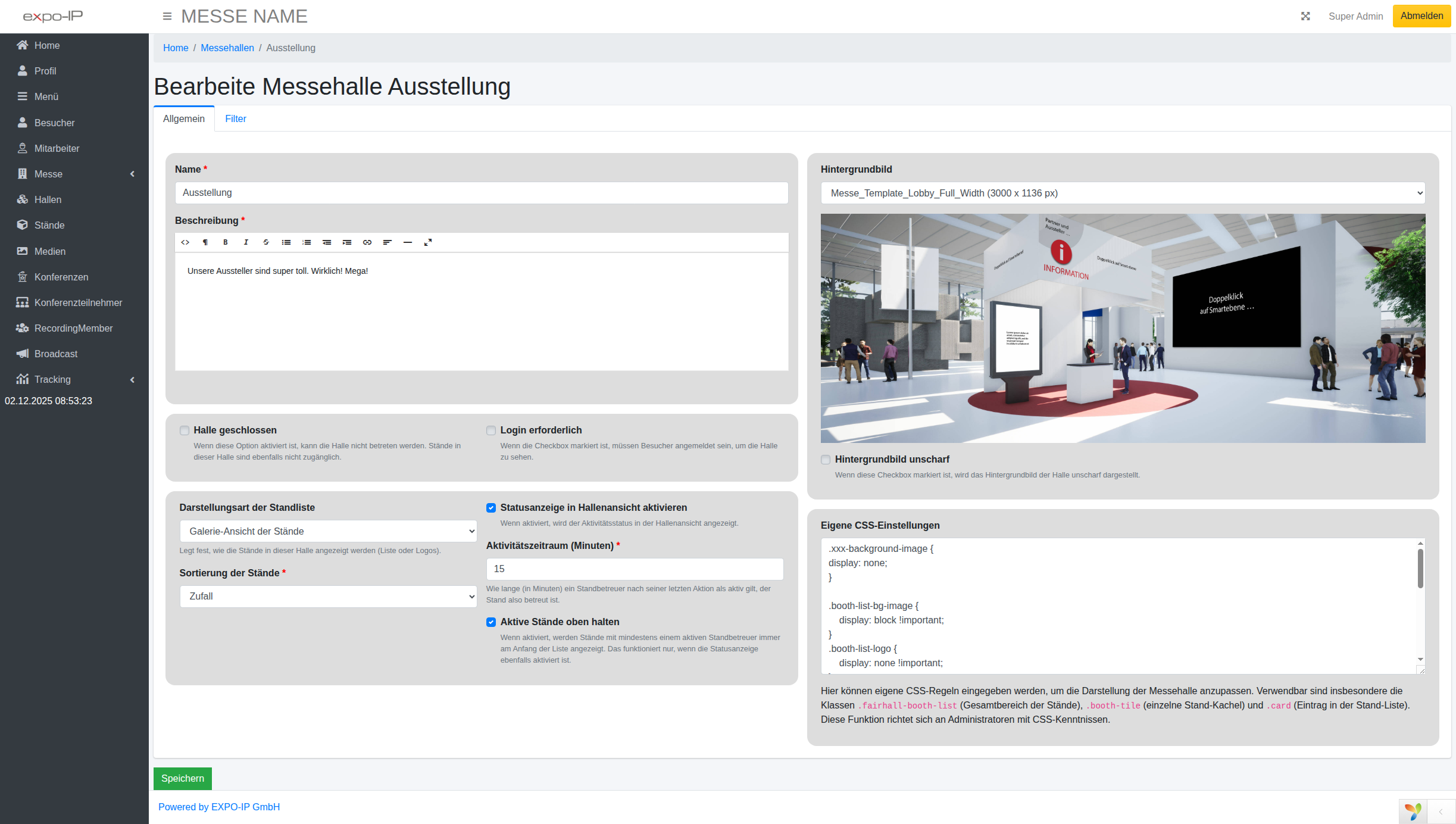Click the fullscreen icon beside Super Admin
This screenshot has height=824, width=1456.
[1305, 17]
